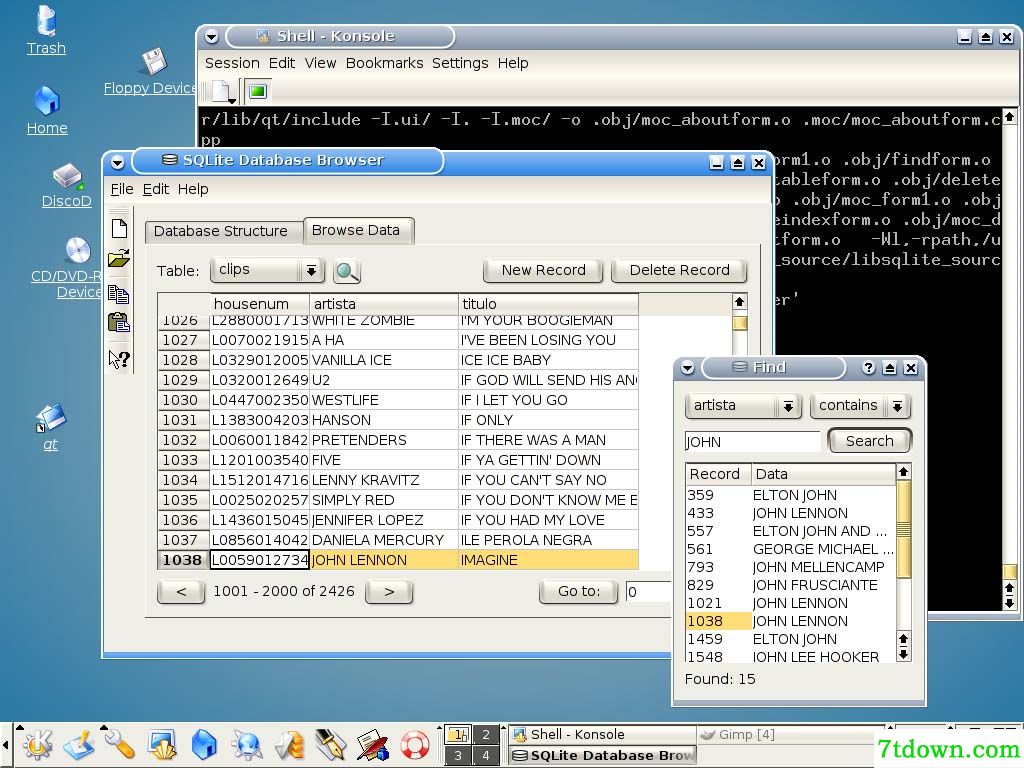
Task: Click the Go to: button
Action: pyautogui.click(x=579, y=592)
